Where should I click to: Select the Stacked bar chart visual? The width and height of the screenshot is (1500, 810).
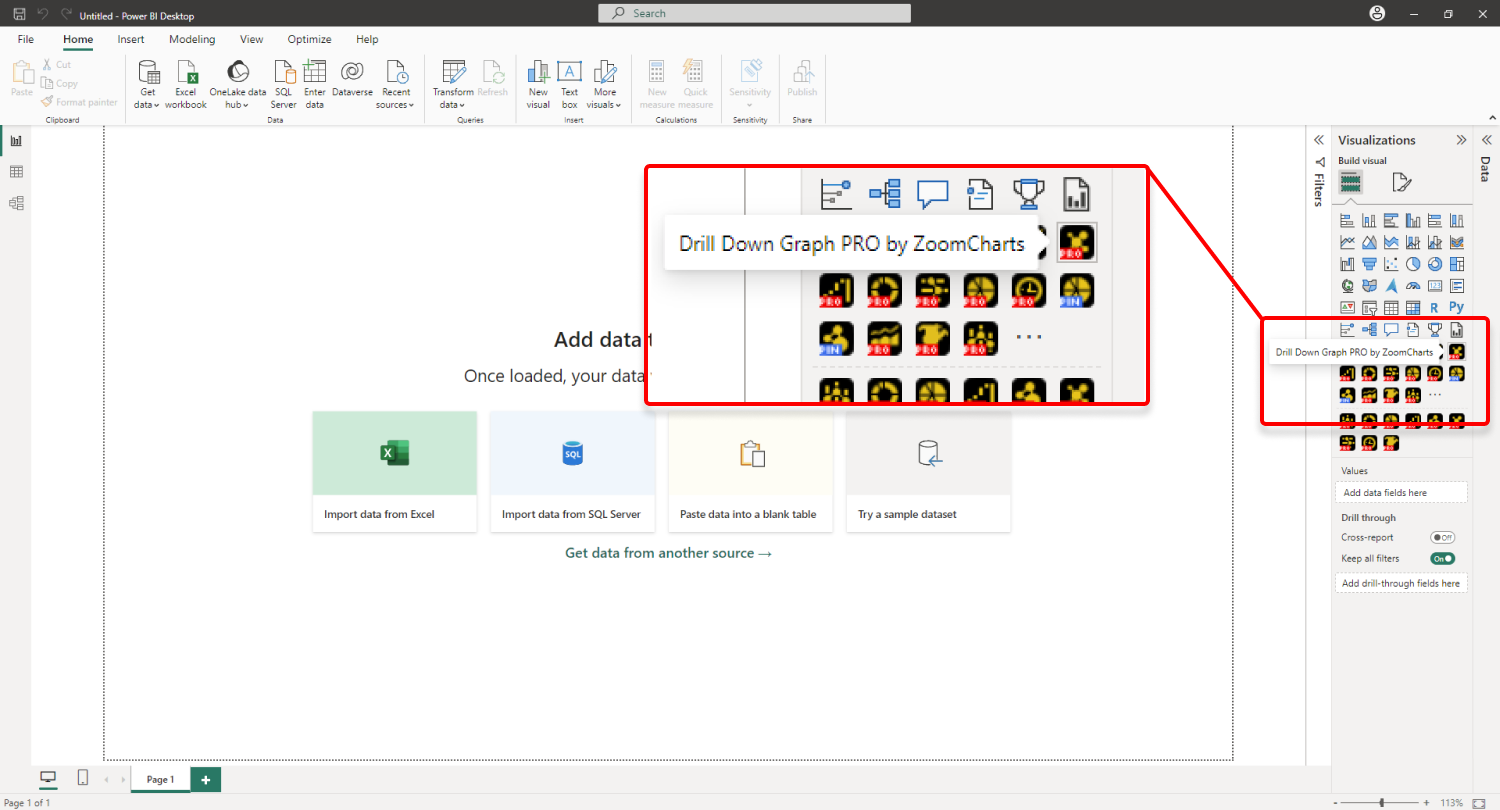point(1347,220)
